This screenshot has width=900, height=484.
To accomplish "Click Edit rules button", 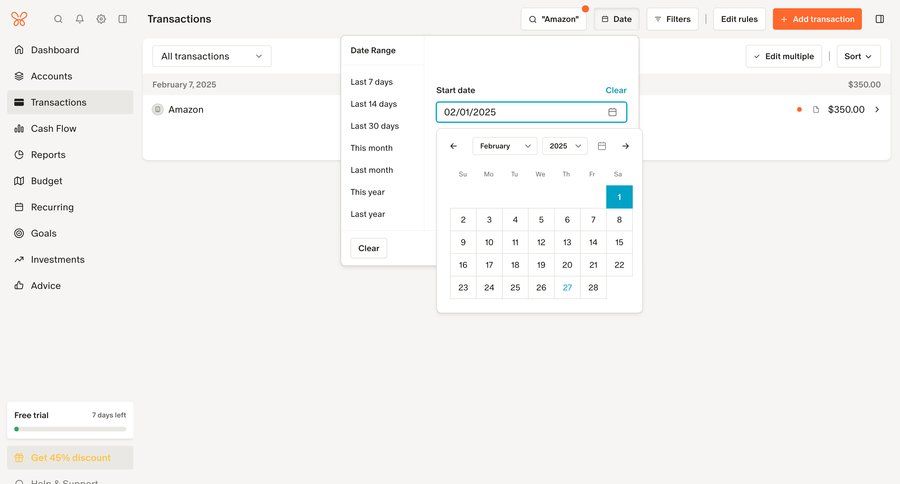I will click(739, 19).
